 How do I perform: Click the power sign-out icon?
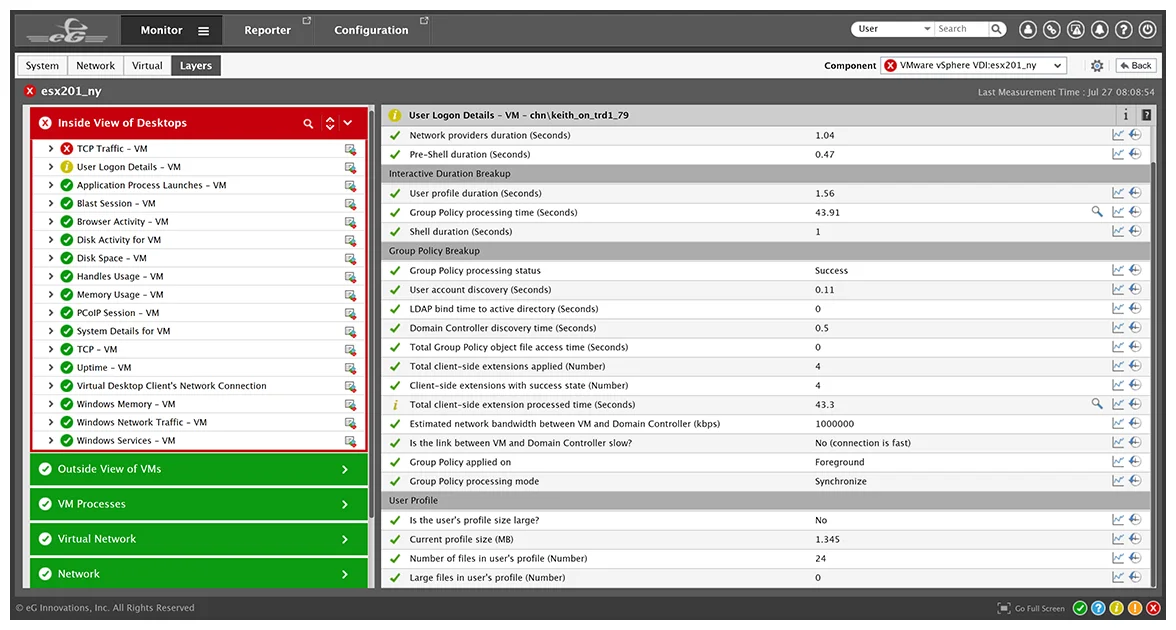[1148, 29]
